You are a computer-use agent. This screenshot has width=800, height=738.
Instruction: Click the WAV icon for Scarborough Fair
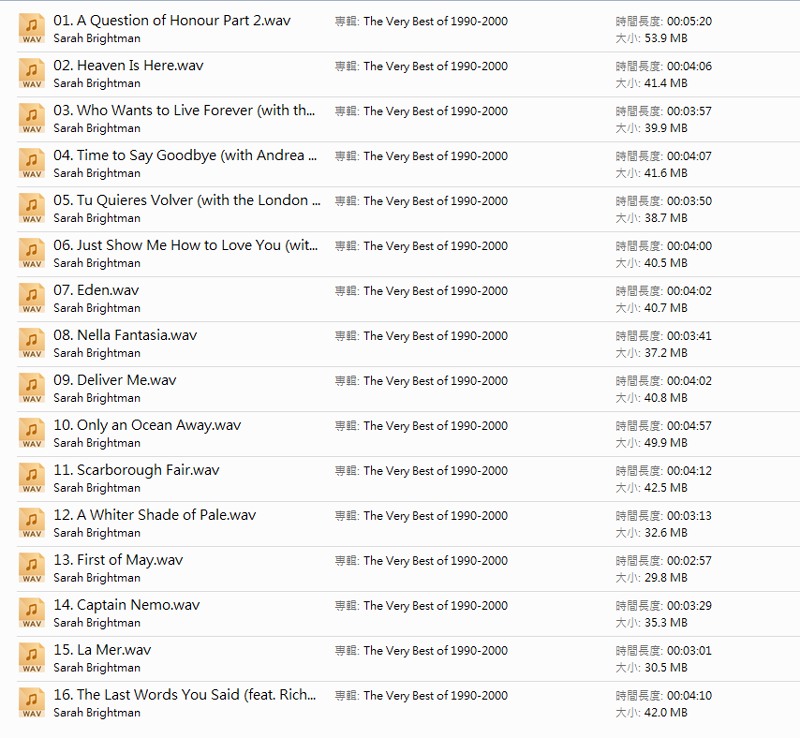coord(32,479)
